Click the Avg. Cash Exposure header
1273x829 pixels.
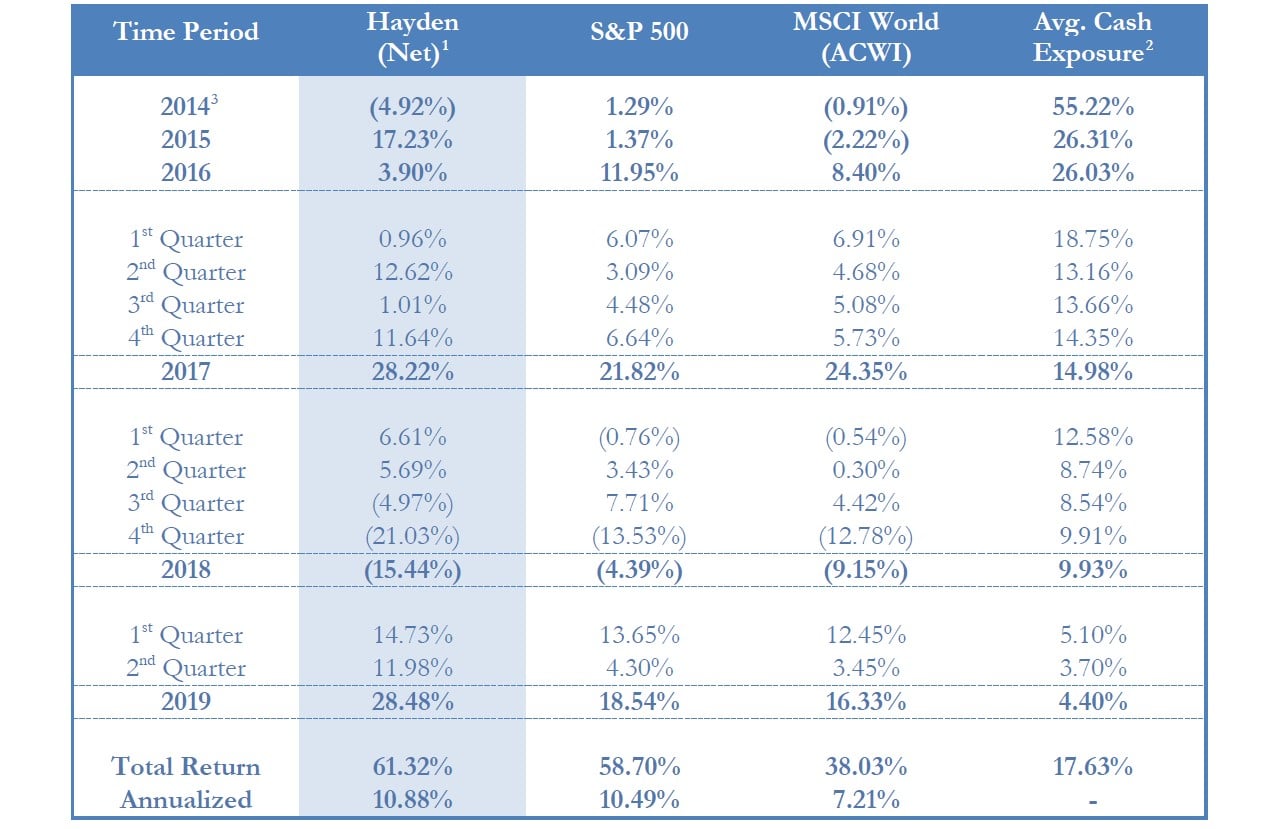click(1092, 39)
